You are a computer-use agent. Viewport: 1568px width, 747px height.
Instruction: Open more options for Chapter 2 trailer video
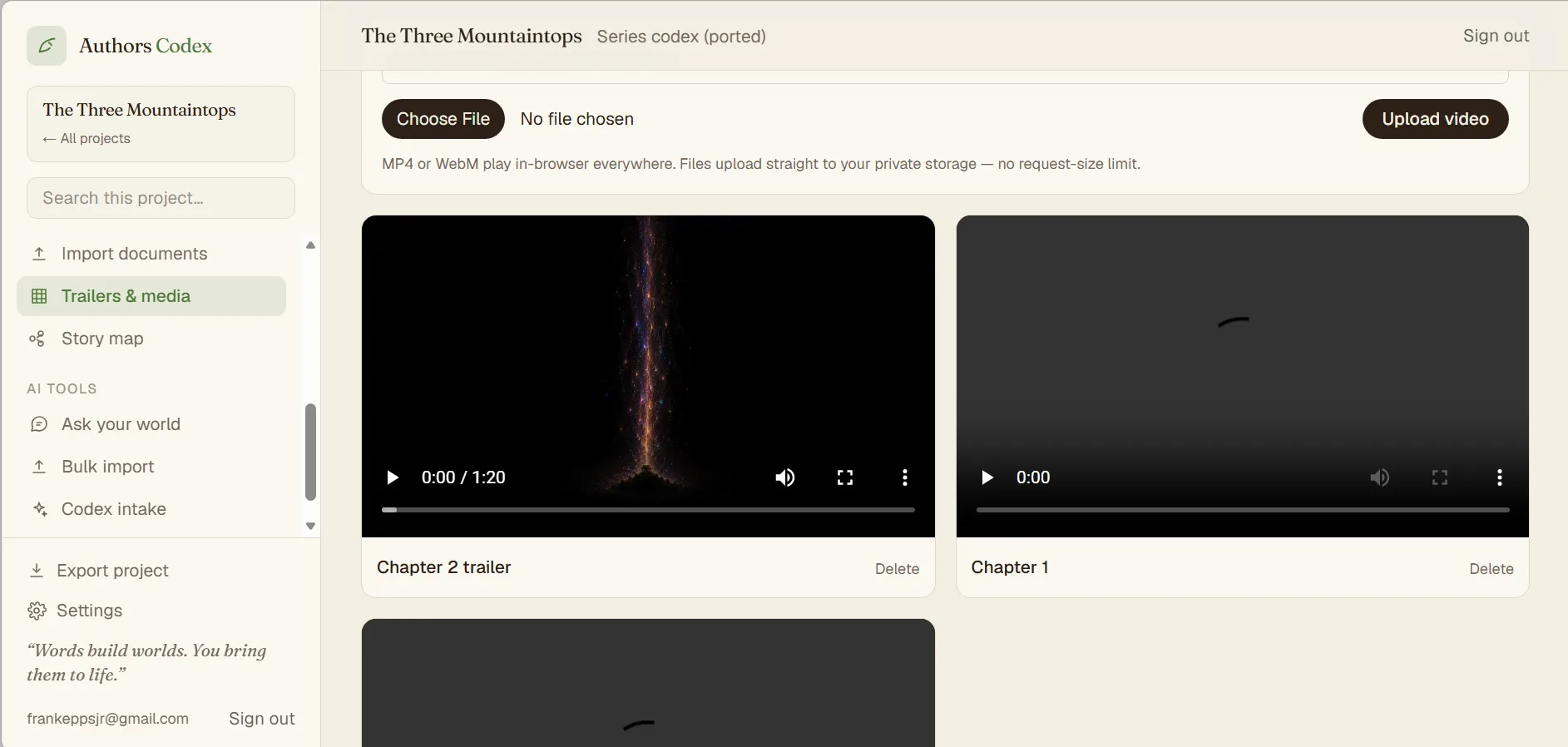[x=905, y=477]
